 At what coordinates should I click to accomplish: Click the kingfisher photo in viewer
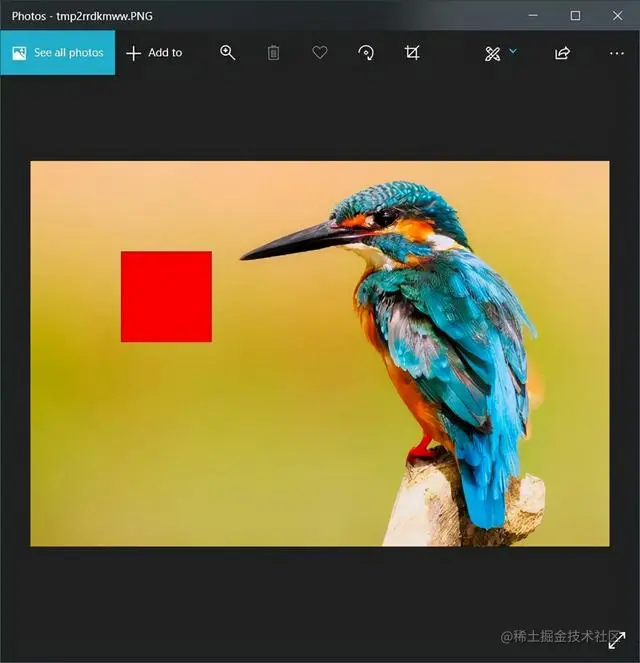(320, 353)
